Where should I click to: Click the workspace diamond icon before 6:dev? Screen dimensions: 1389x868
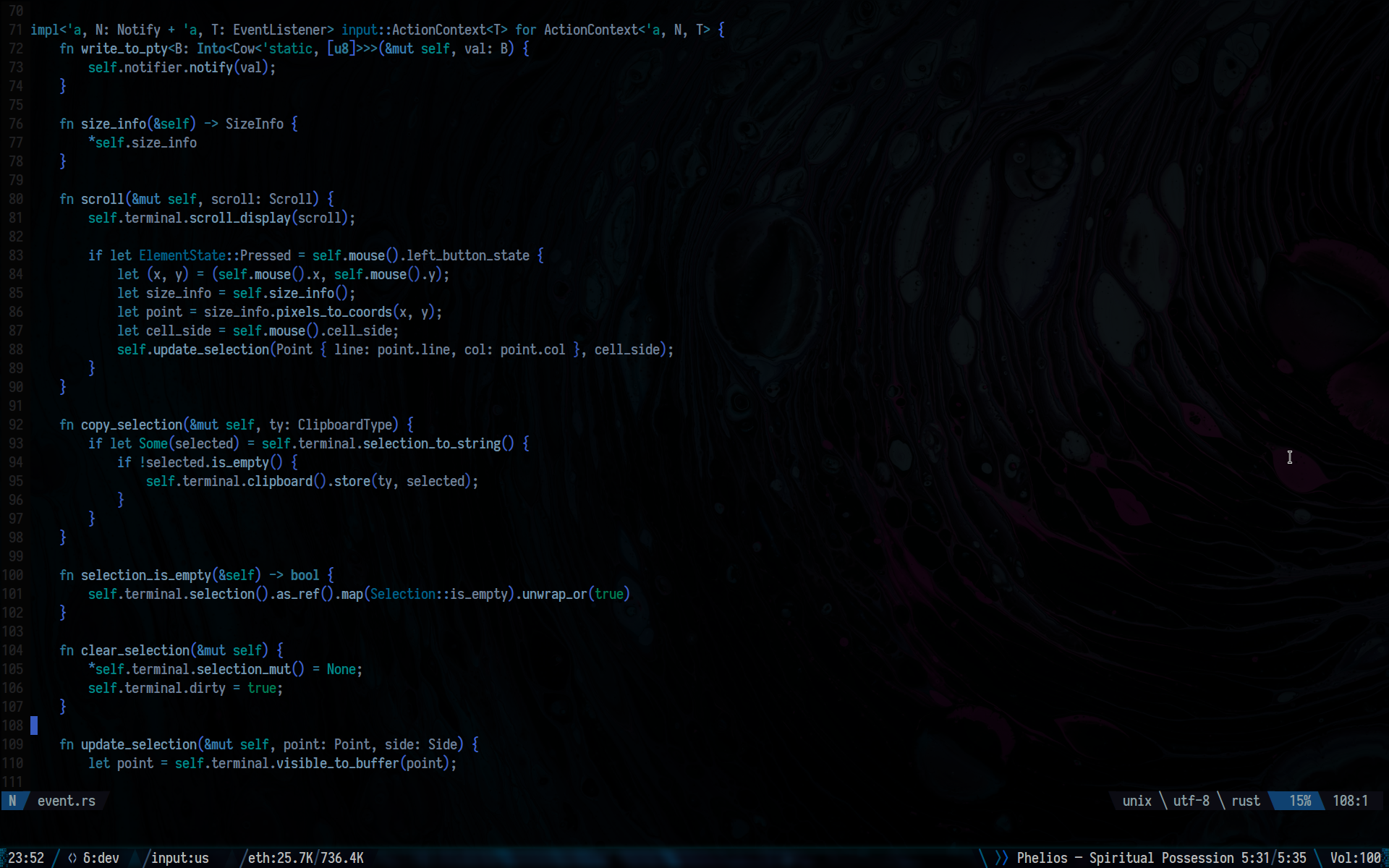click(72, 858)
